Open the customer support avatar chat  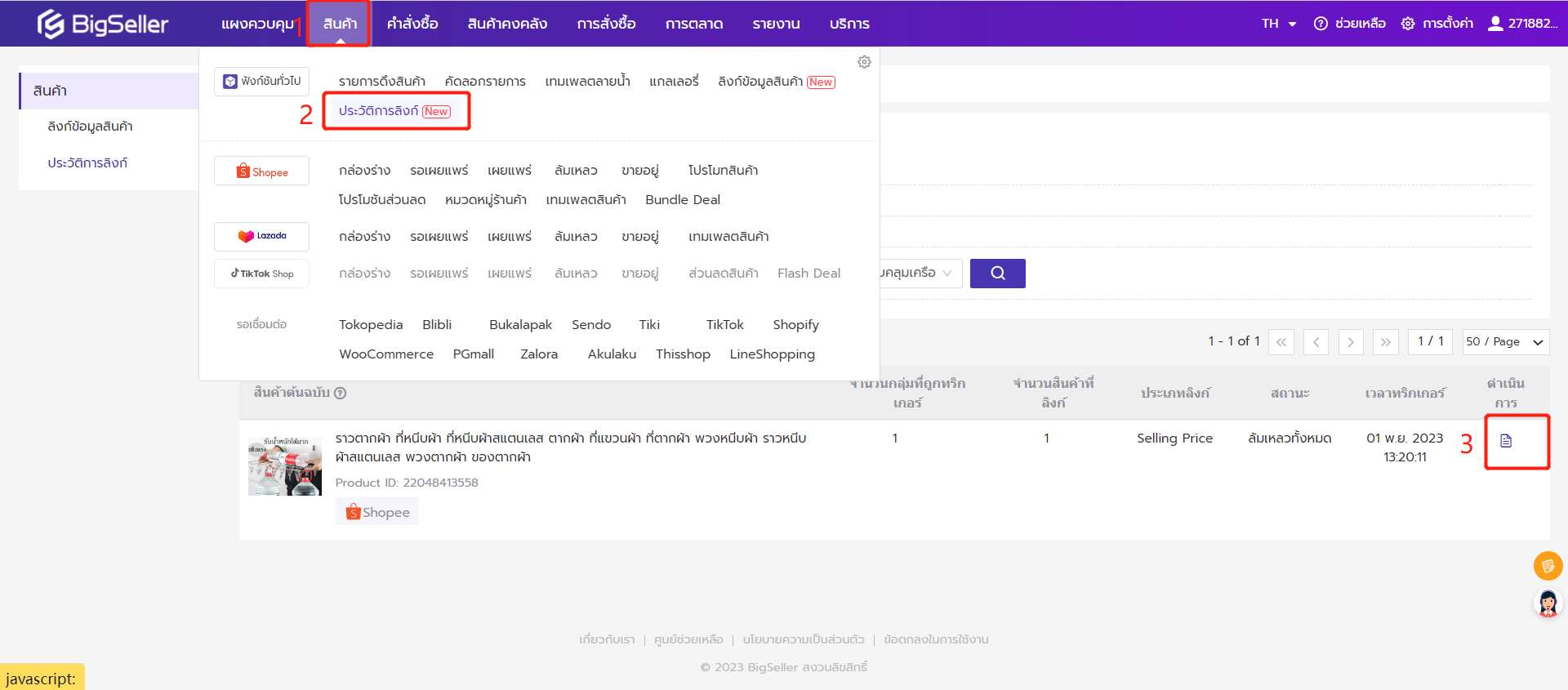point(1548,603)
